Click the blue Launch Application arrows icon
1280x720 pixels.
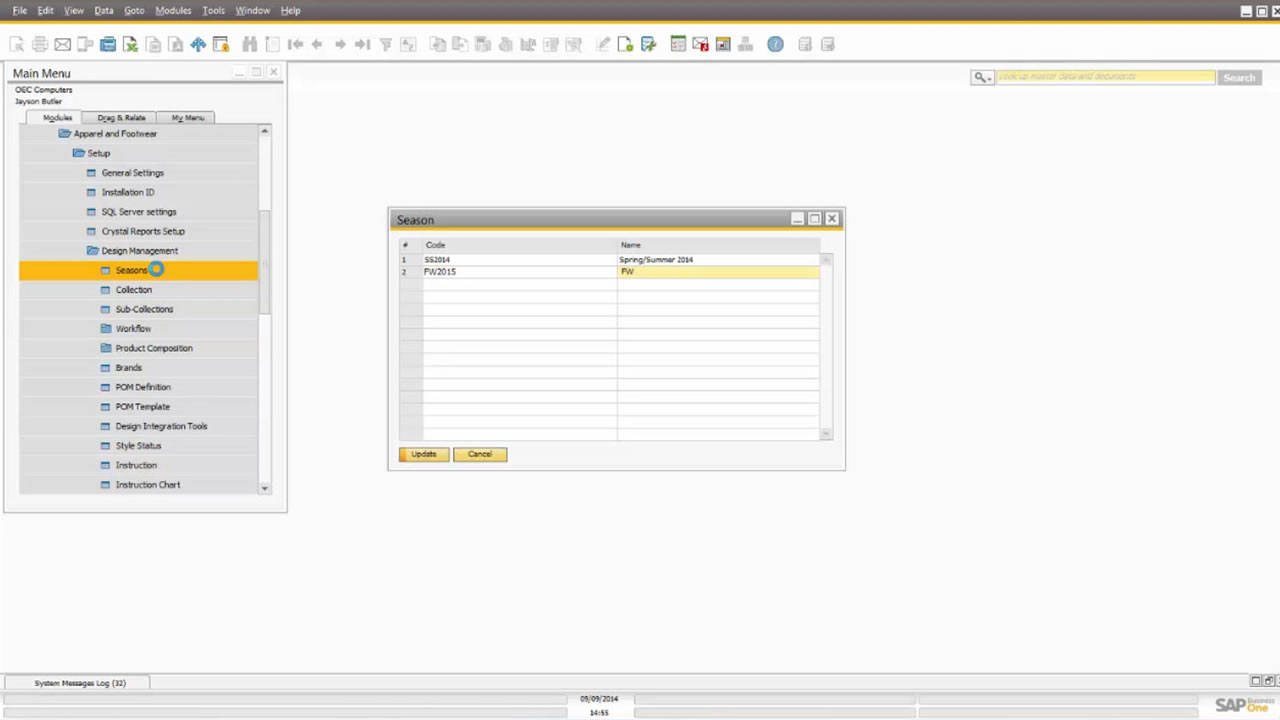[198, 44]
